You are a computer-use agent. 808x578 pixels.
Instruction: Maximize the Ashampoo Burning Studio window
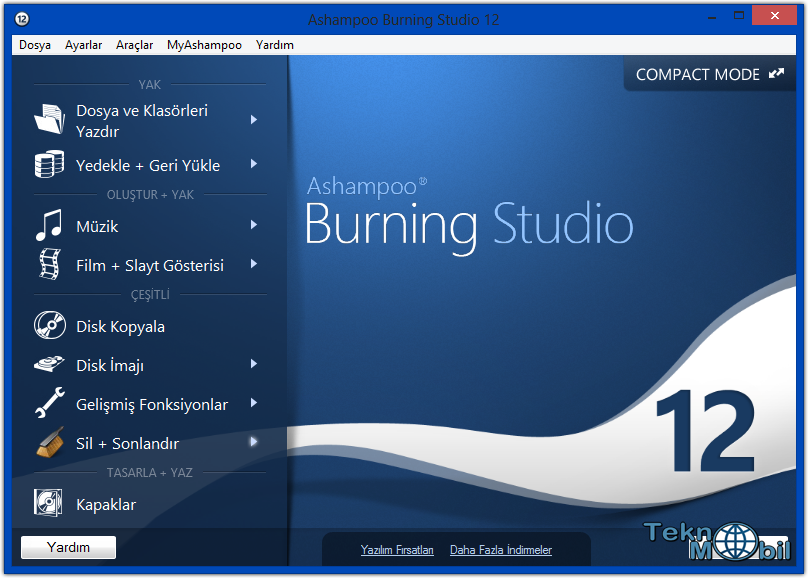[738, 16]
